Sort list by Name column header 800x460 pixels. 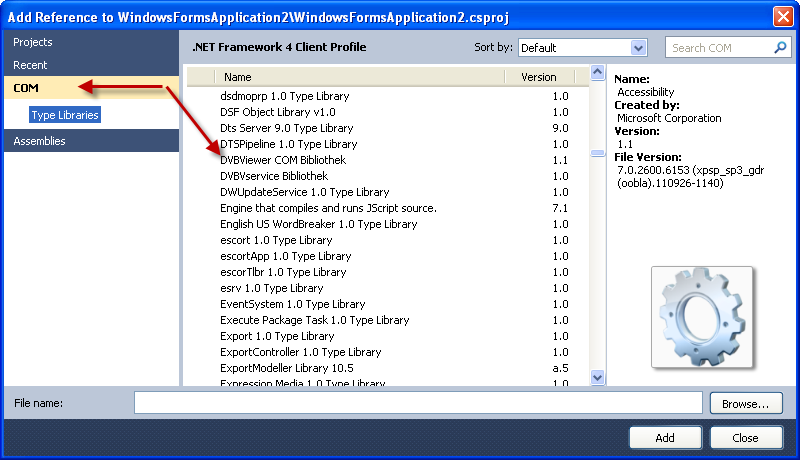tap(360, 77)
